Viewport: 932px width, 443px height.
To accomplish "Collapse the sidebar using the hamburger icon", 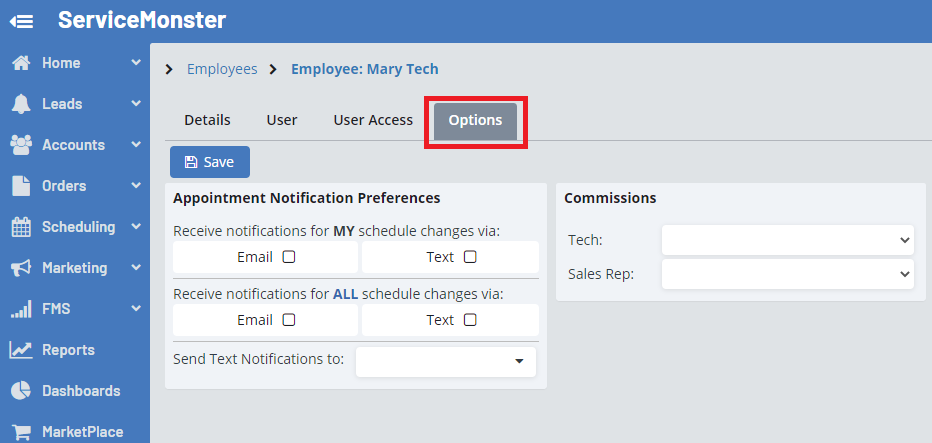I will tap(22, 21).
